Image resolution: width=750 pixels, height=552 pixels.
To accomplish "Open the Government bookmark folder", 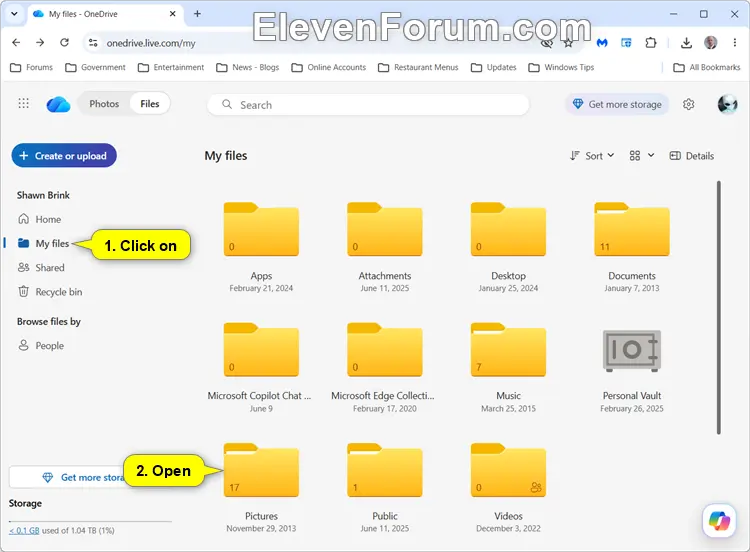I will (95, 67).
